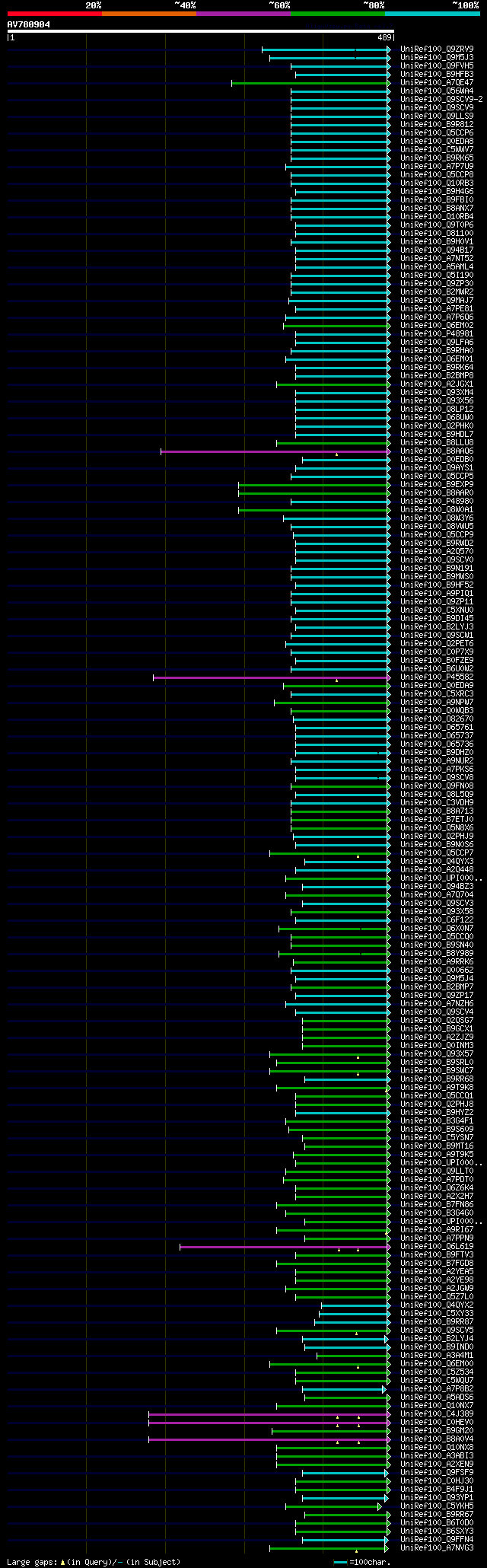This screenshot has height=1568, width=487.
Task: Select the UniRef100_A2JGX1 label
Action: 437,384
